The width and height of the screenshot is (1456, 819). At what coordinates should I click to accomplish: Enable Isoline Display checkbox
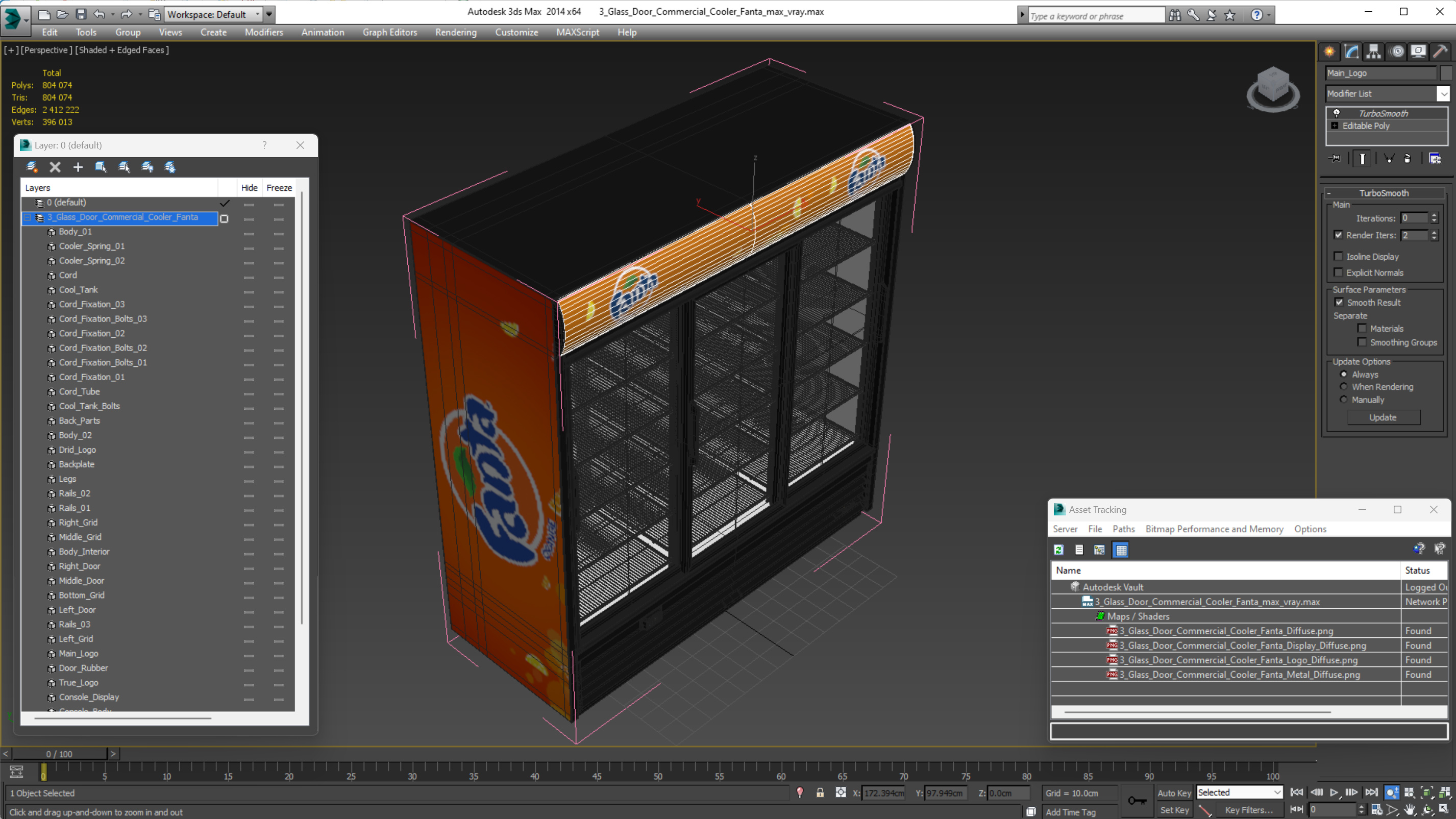click(1339, 256)
